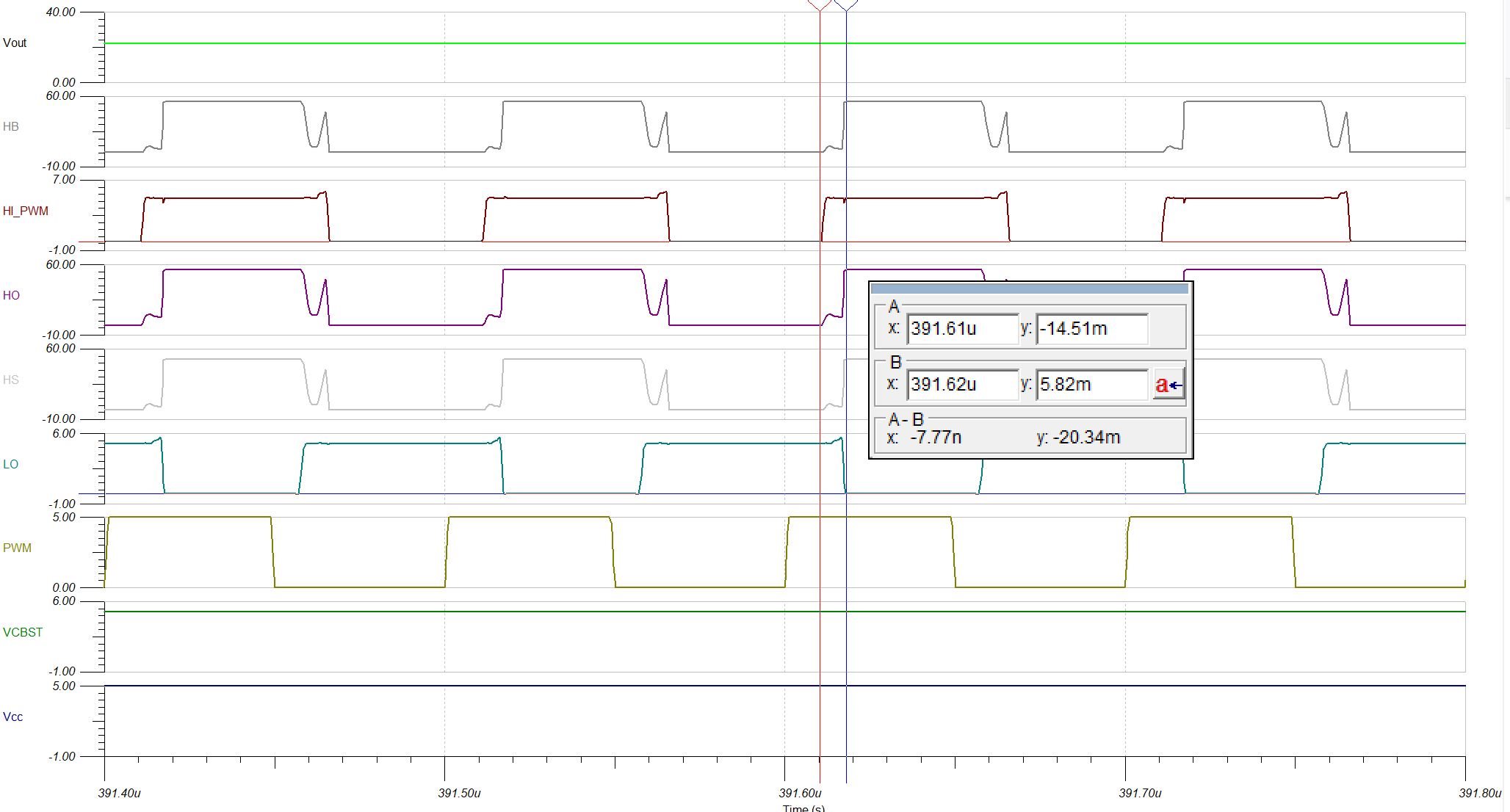
Task: Click the 391.80u time axis label
Action: pos(1481,793)
